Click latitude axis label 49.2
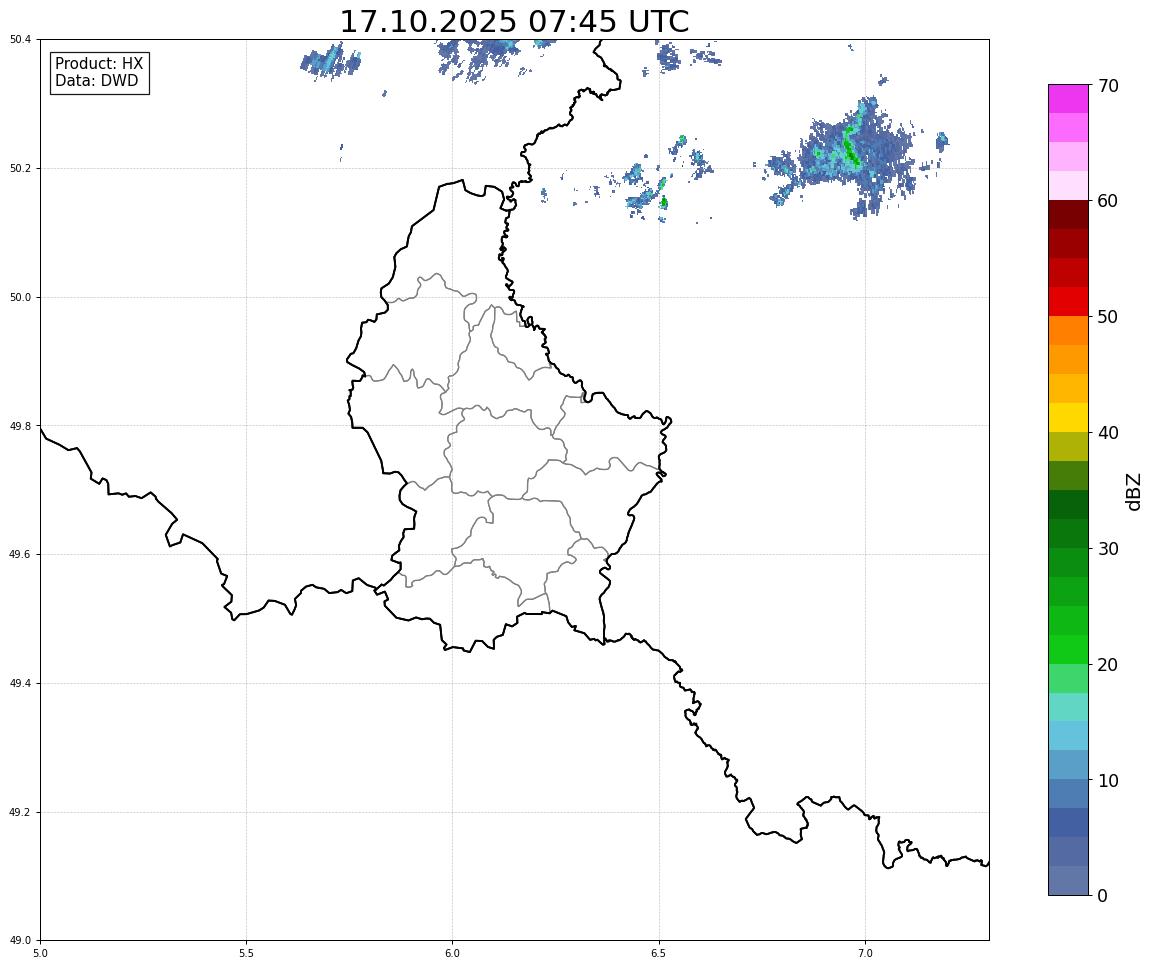 pyautogui.click(x=20, y=812)
